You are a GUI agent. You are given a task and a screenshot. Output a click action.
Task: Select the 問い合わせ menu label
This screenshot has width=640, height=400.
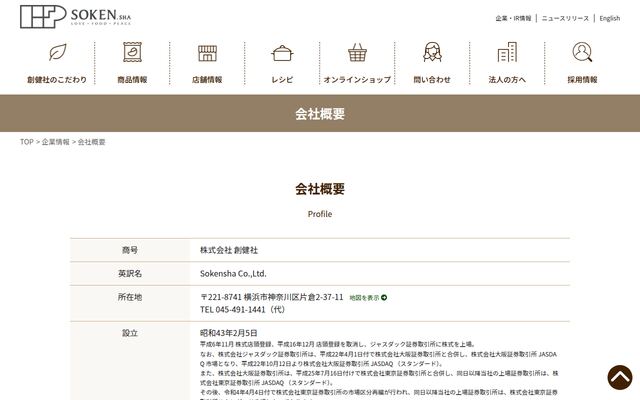coord(432,80)
